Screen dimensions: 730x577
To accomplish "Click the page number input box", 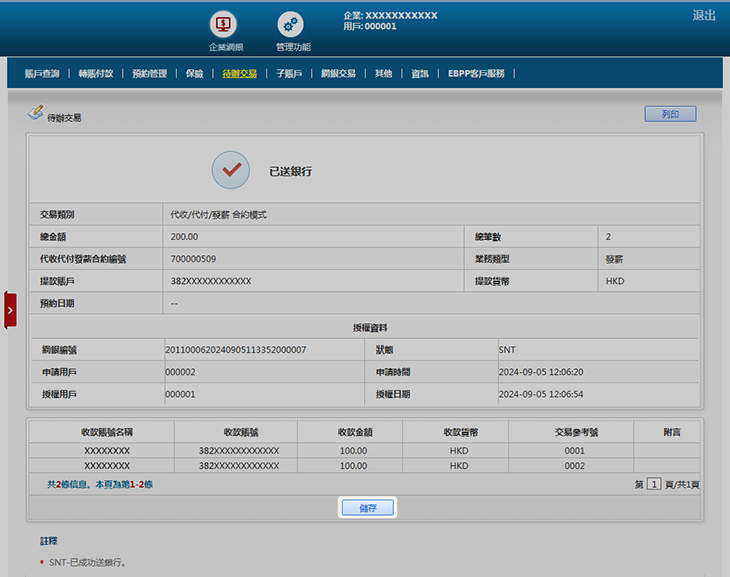I will [654, 484].
